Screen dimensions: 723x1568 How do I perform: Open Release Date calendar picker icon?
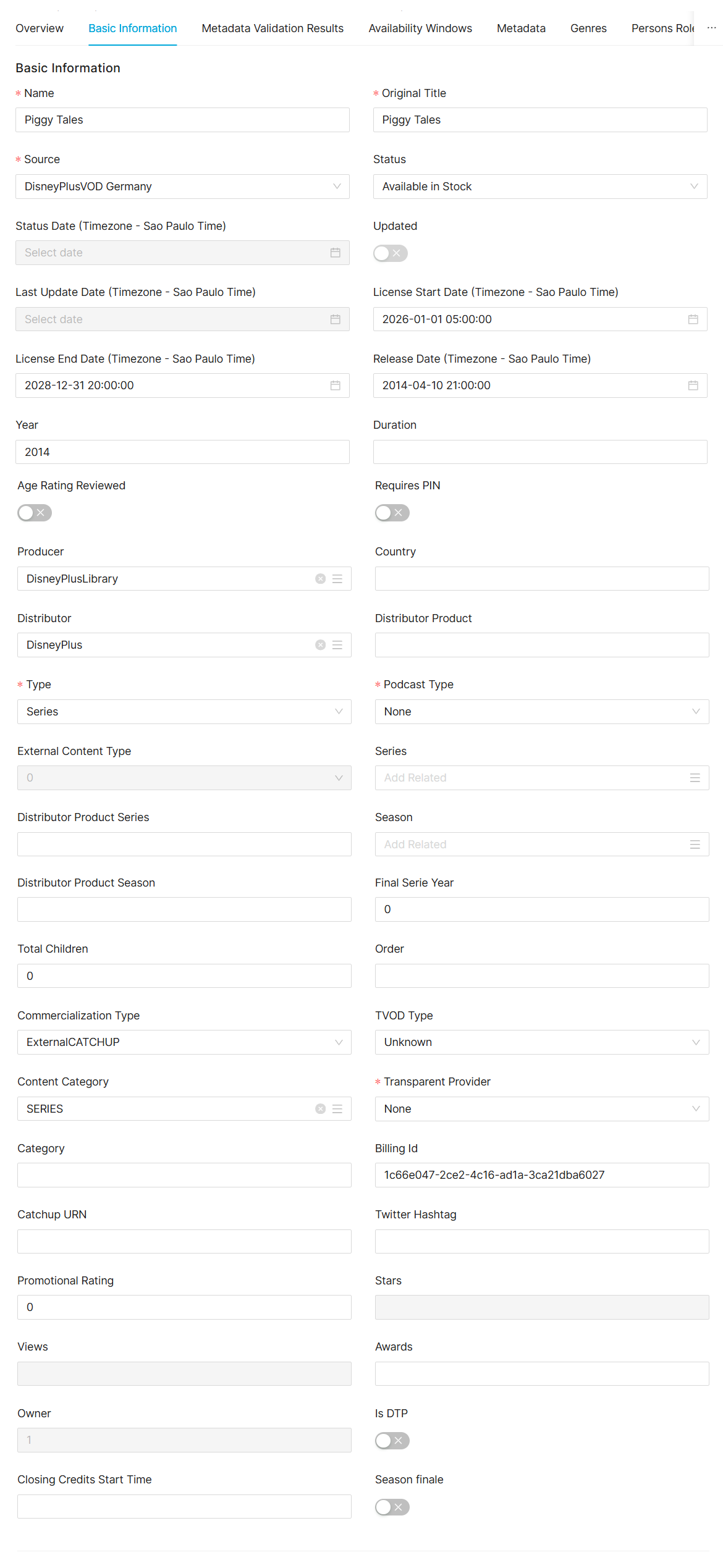[693, 386]
